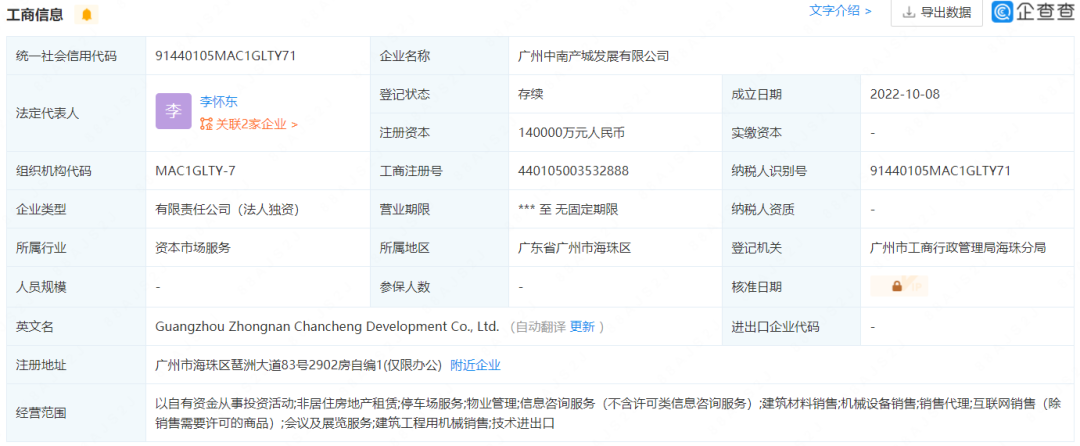Click company type 有限责任公司（法人独资）
Image resolution: width=1080 pixels, height=446 pixels.
tap(227, 209)
